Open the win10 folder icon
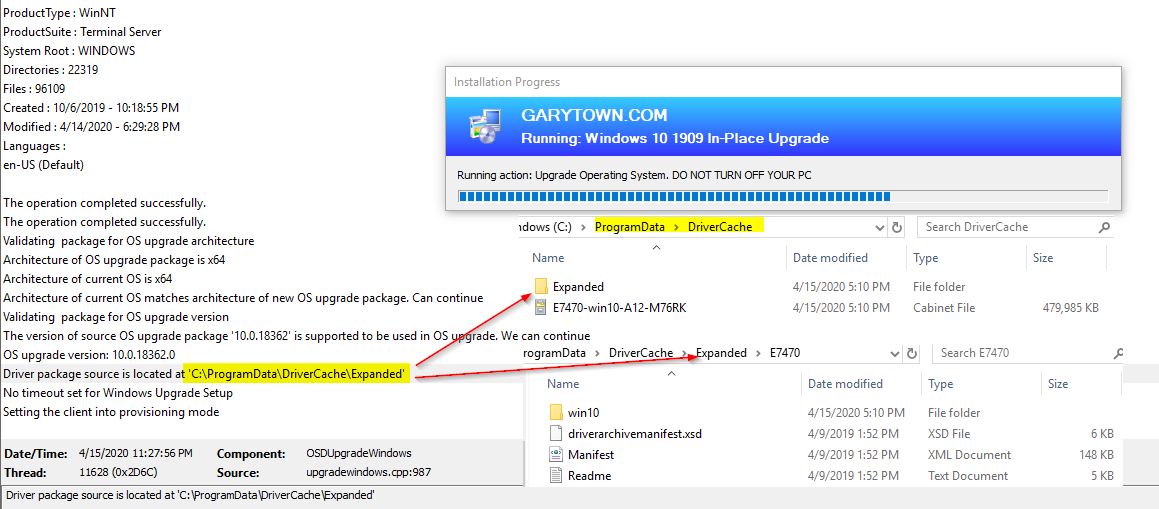This screenshot has height=509, width=1159. pyautogui.click(x=557, y=412)
